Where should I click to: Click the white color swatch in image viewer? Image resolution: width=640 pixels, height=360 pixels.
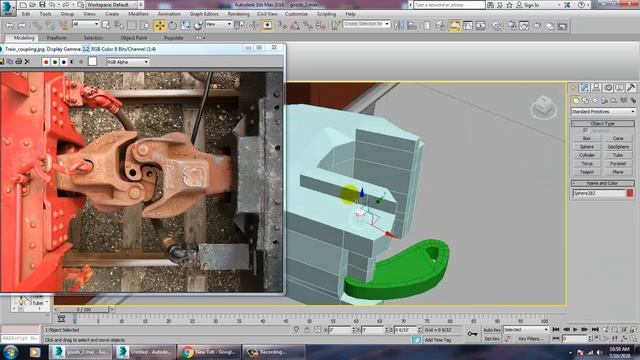pyautogui.click(x=92, y=62)
